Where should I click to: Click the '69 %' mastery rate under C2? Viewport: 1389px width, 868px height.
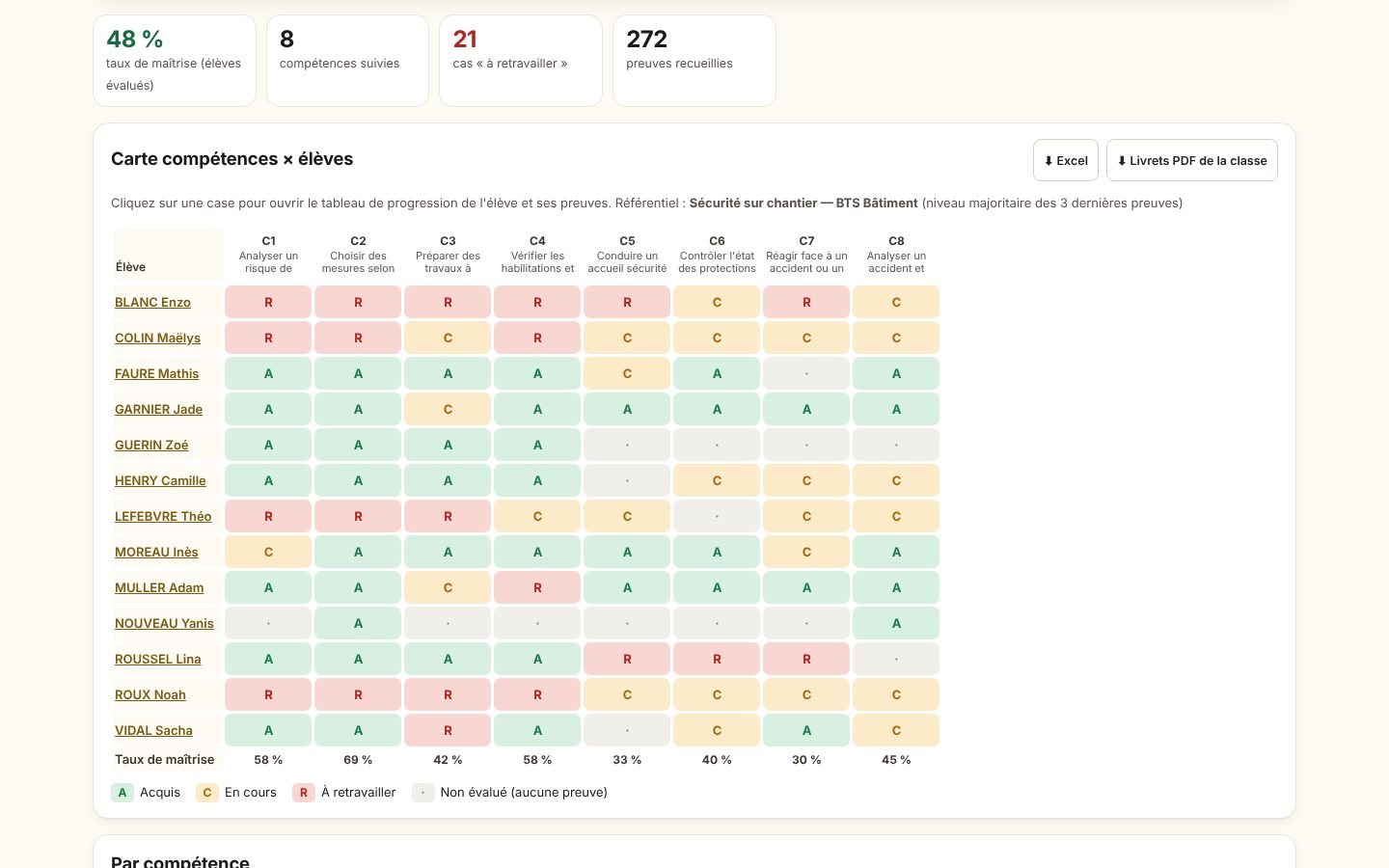[x=358, y=760]
